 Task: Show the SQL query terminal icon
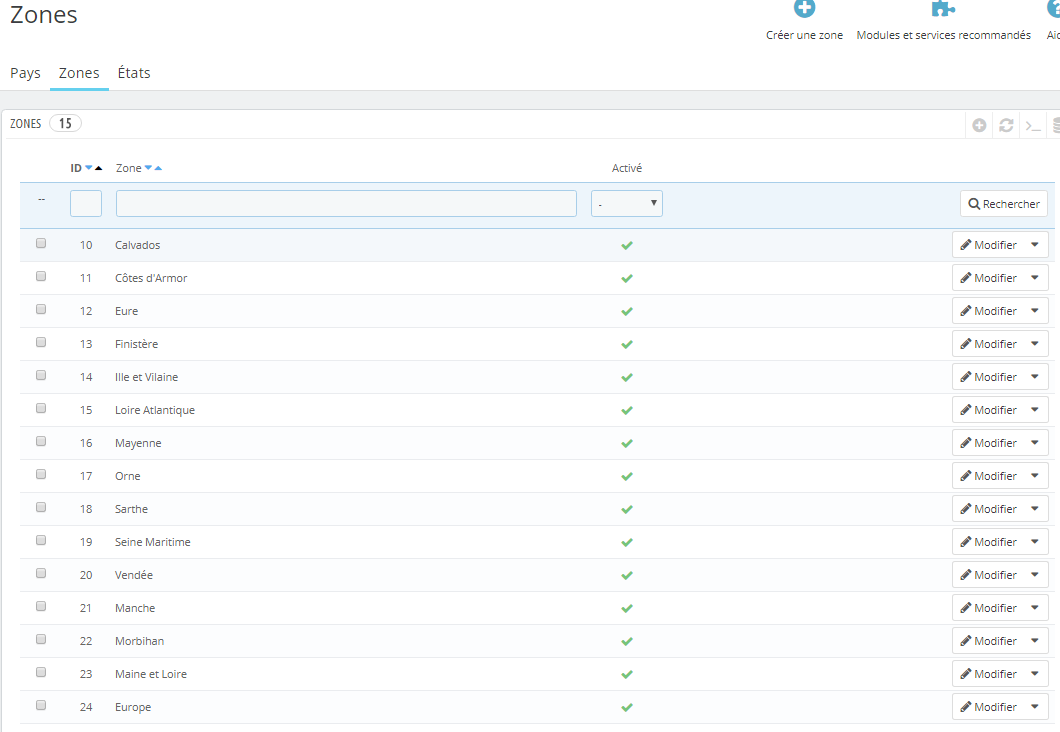tap(1033, 125)
